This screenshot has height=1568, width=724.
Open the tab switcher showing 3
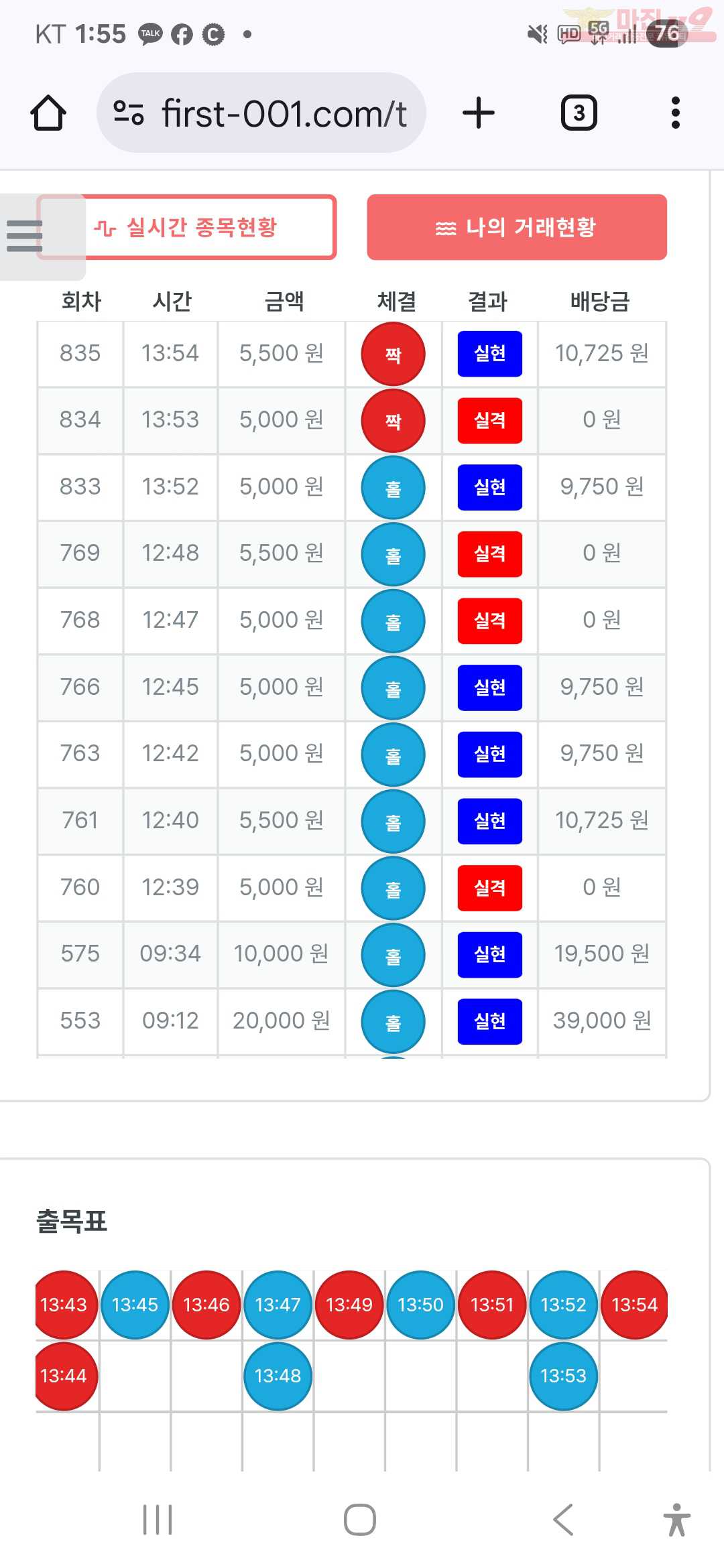(579, 113)
